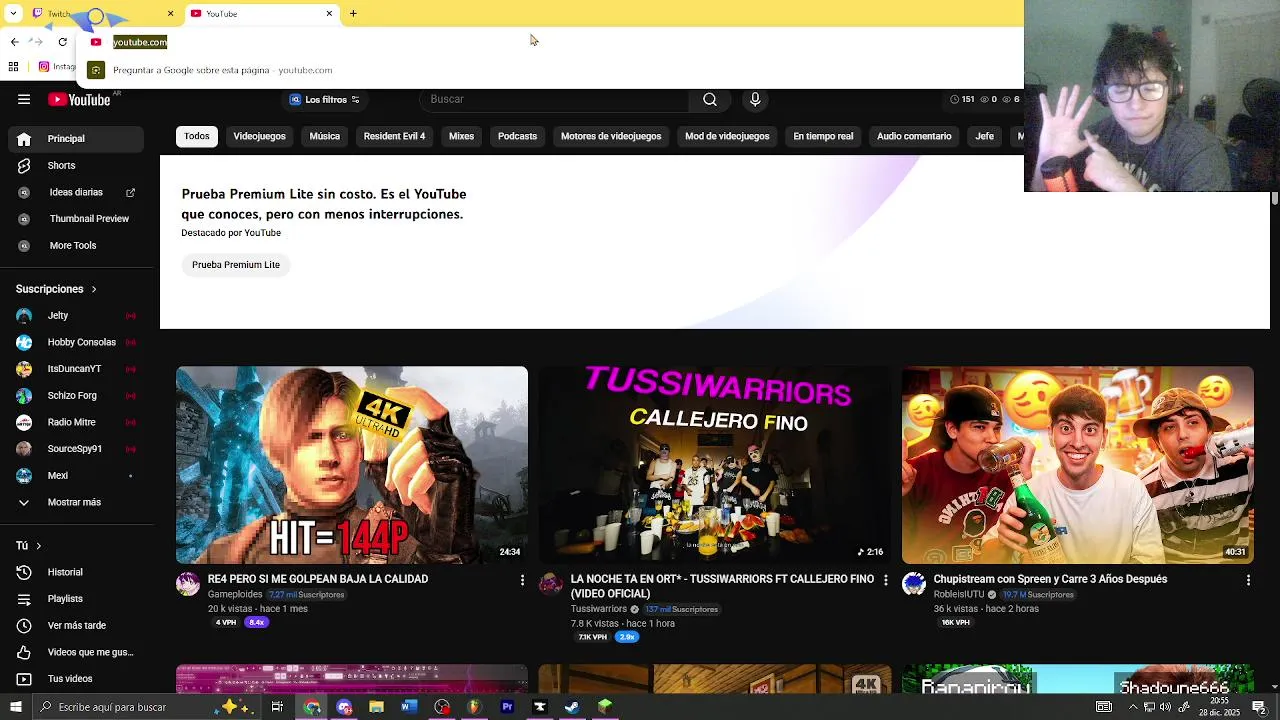Open Steam from the taskbar
1280x720 pixels.
coord(572,707)
